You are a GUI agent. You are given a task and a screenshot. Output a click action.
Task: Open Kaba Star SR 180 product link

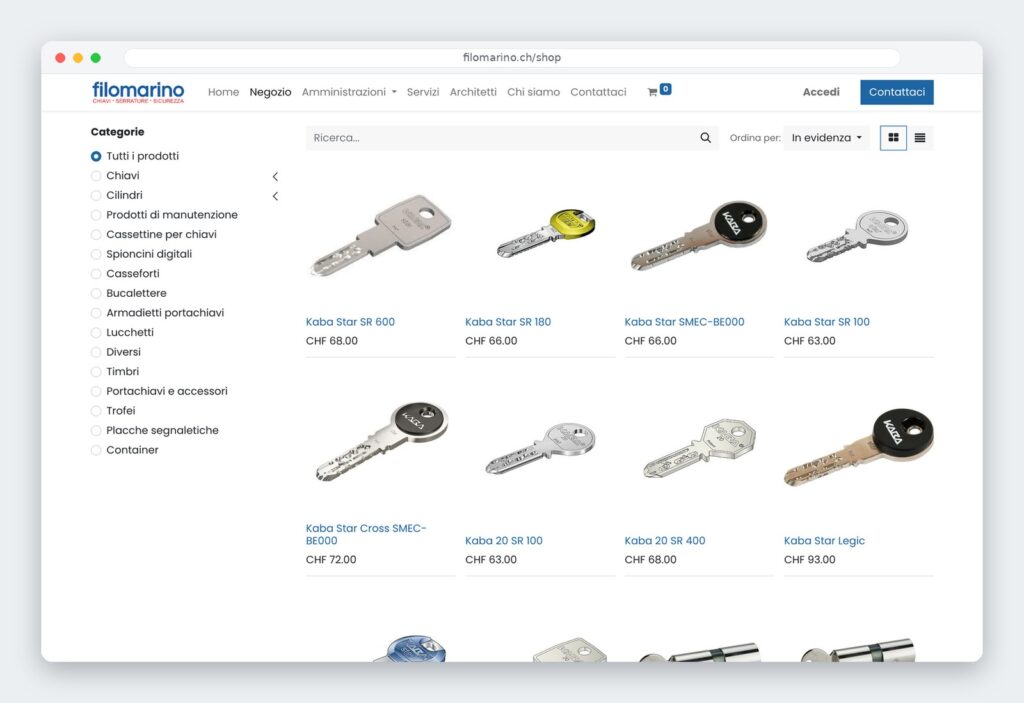coord(508,322)
